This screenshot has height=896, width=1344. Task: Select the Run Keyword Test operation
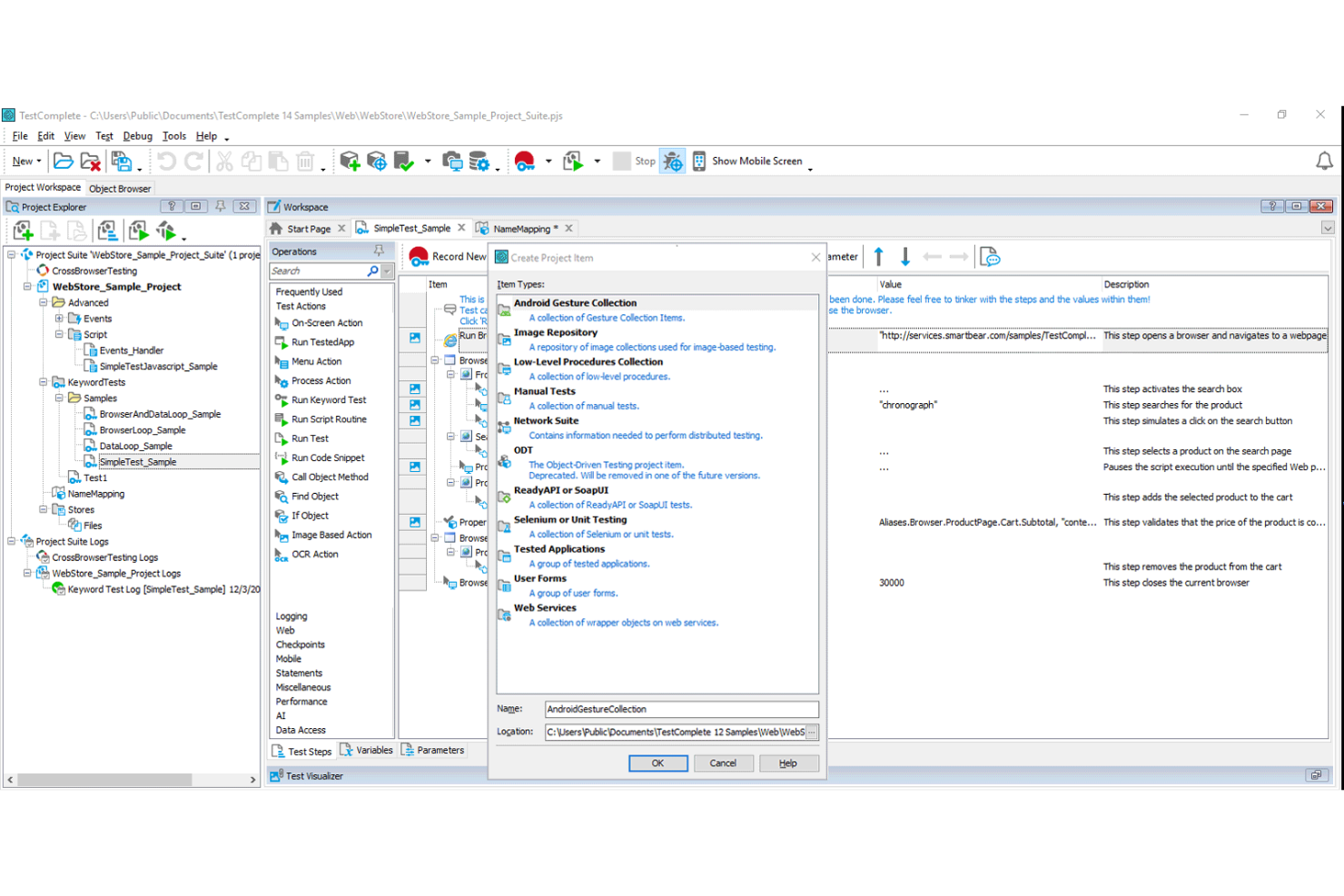(330, 399)
